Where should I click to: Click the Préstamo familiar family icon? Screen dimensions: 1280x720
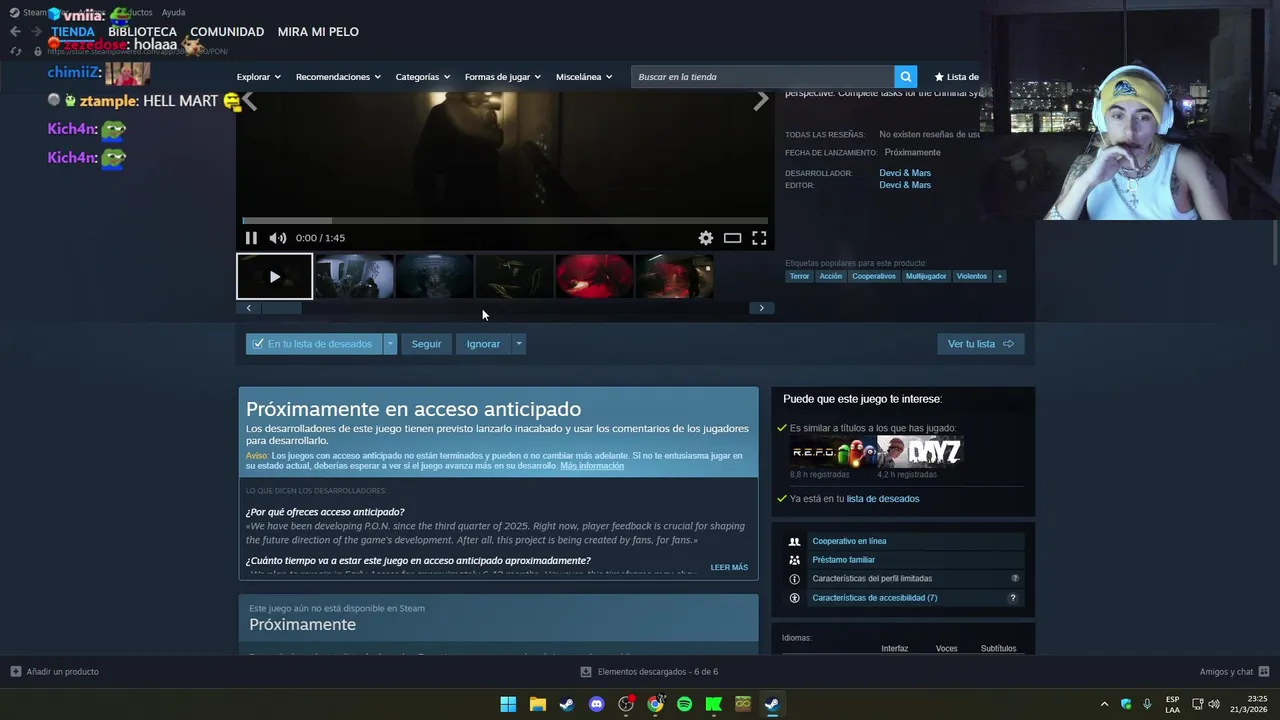(x=795, y=560)
